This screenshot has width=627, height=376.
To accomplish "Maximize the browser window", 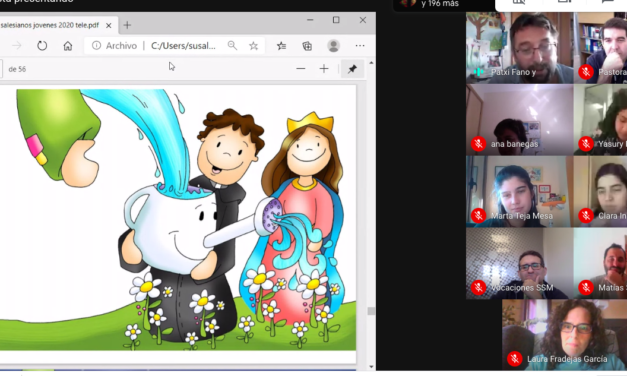I will click(x=336, y=20).
